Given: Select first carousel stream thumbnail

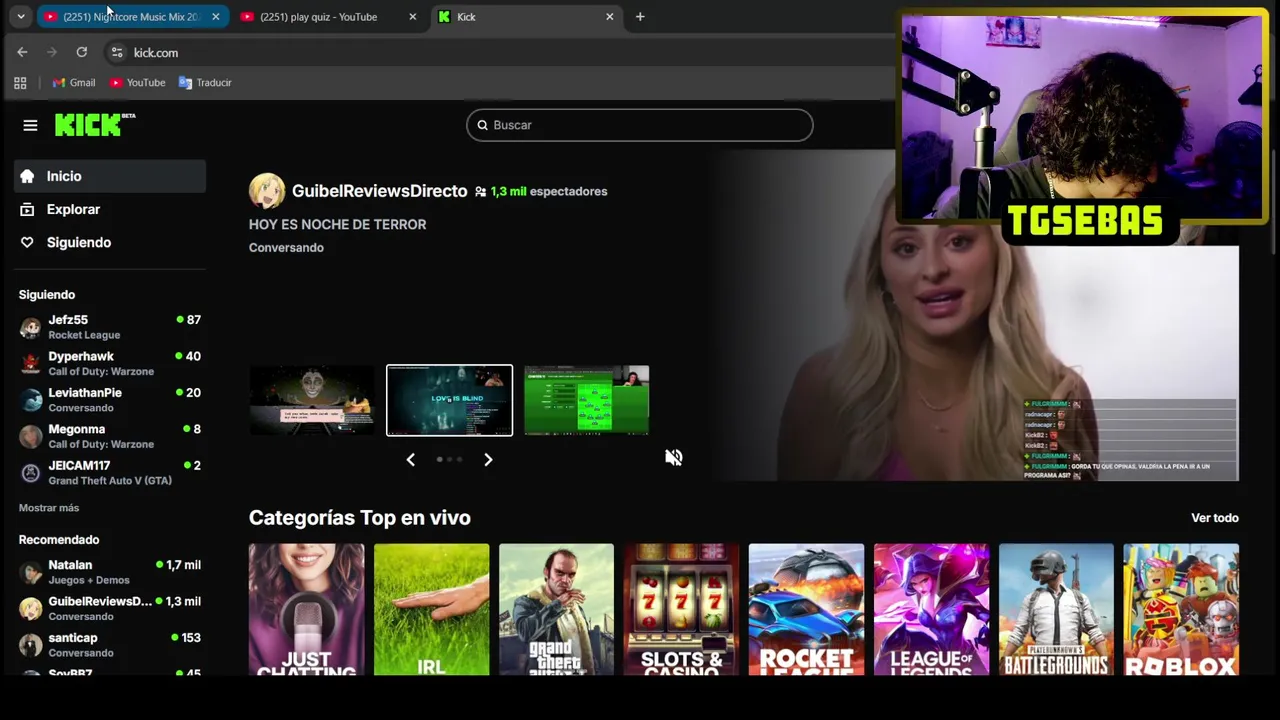Looking at the screenshot, I should [312, 400].
